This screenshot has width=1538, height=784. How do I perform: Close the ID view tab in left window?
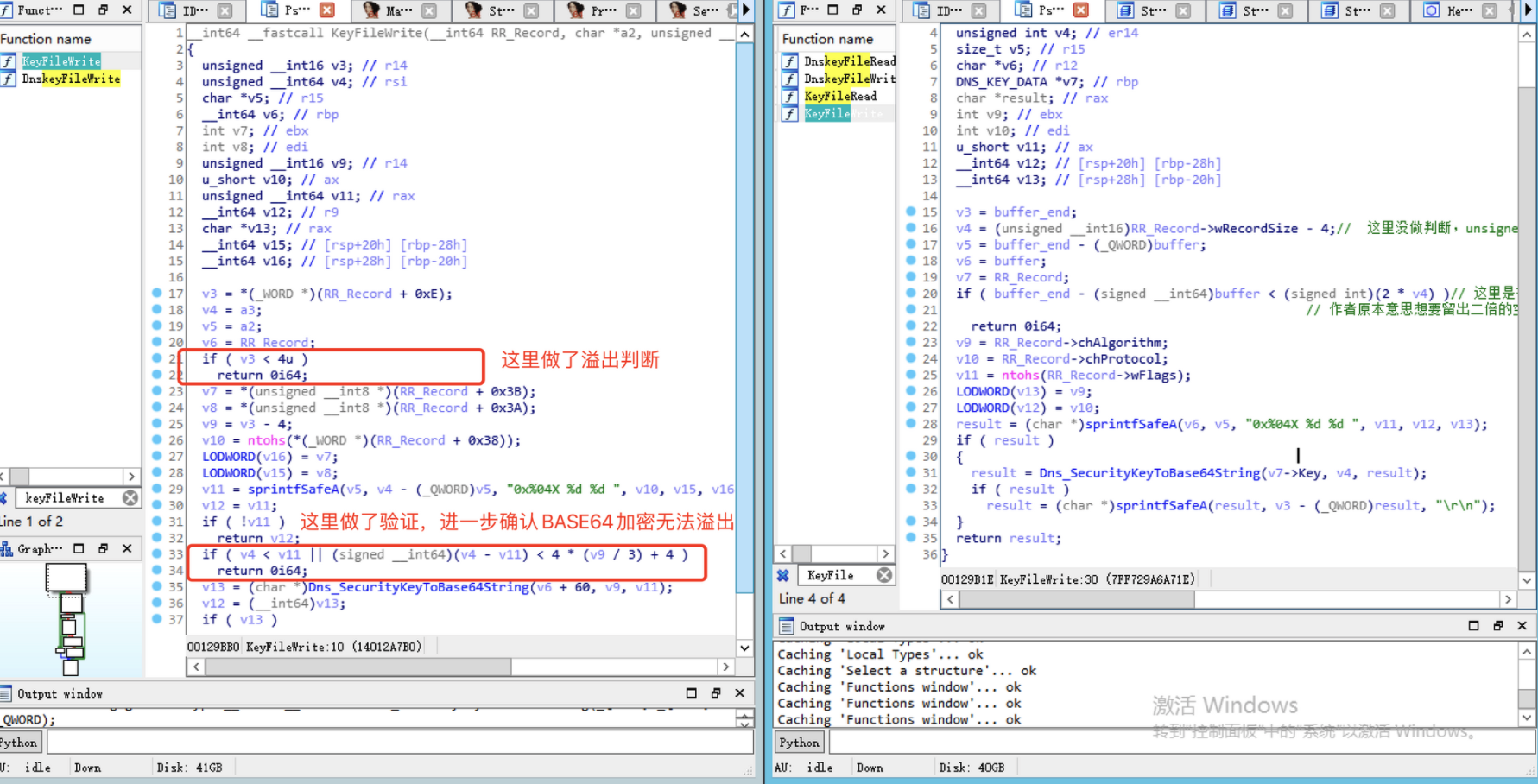tap(225, 10)
